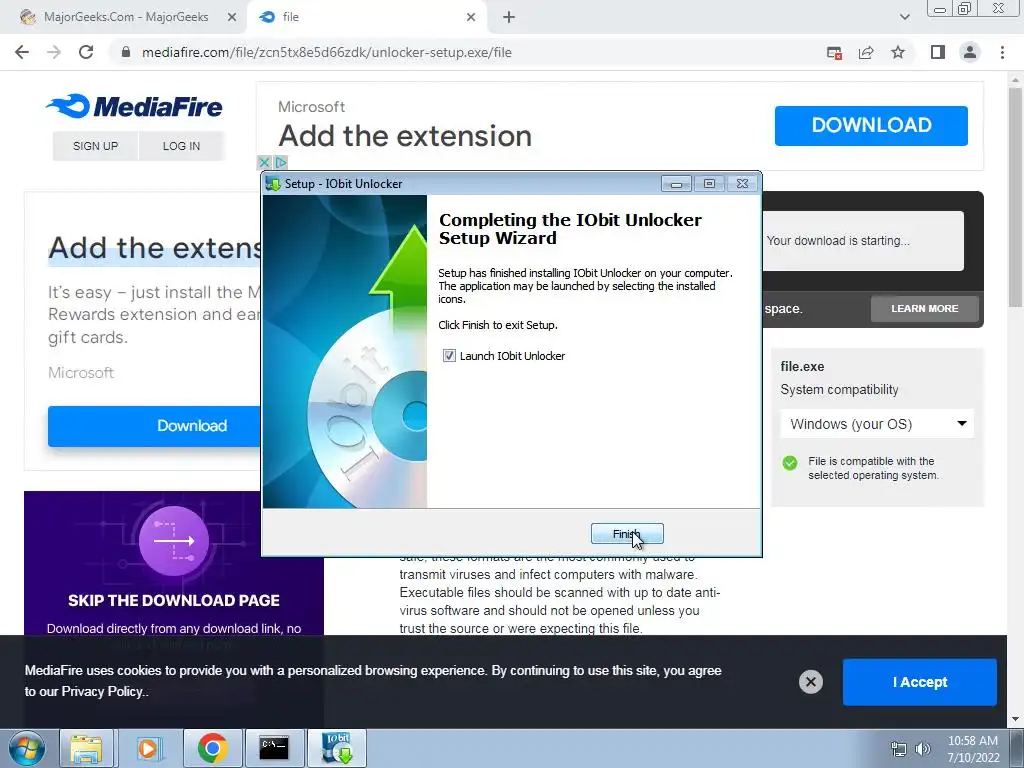1024x768 pixels.
Task: Click the file.exe file name text
Action: click(x=802, y=366)
